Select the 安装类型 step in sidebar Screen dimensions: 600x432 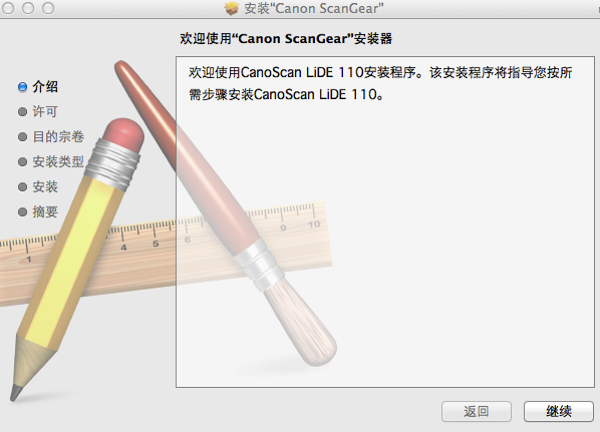point(58,161)
